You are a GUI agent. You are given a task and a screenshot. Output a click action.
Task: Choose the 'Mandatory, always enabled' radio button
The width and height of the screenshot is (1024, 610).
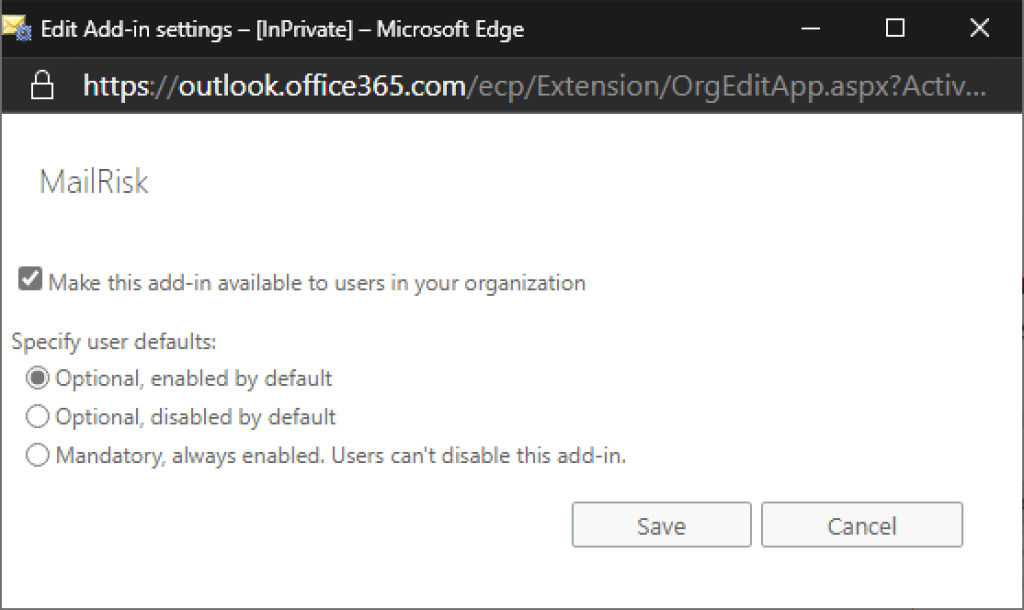[x=38, y=456]
